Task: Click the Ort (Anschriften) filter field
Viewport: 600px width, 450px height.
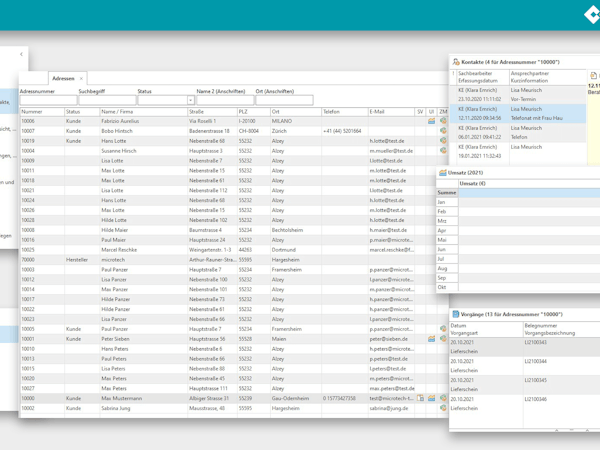Action: [x=284, y=100]
